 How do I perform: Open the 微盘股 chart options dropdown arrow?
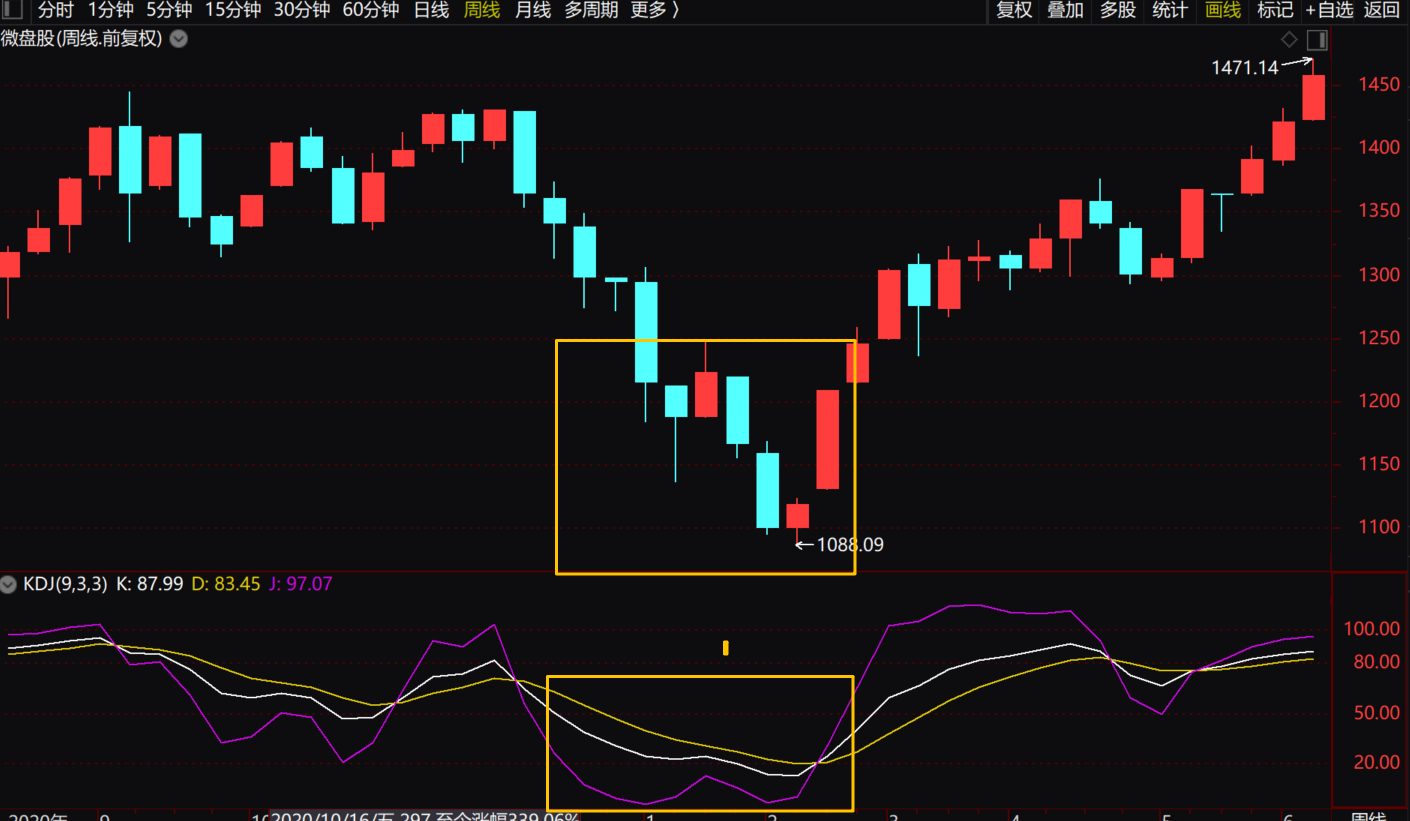[x=179, y=39]
